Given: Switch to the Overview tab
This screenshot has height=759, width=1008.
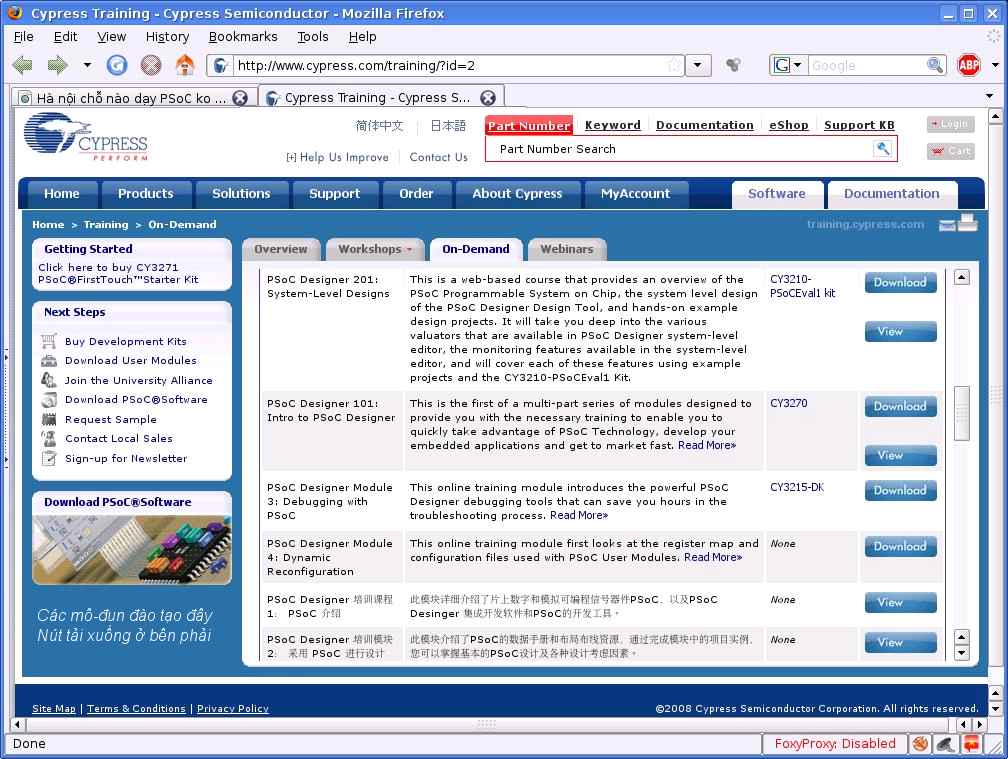Looking at the screenshot, I should 280,249.
